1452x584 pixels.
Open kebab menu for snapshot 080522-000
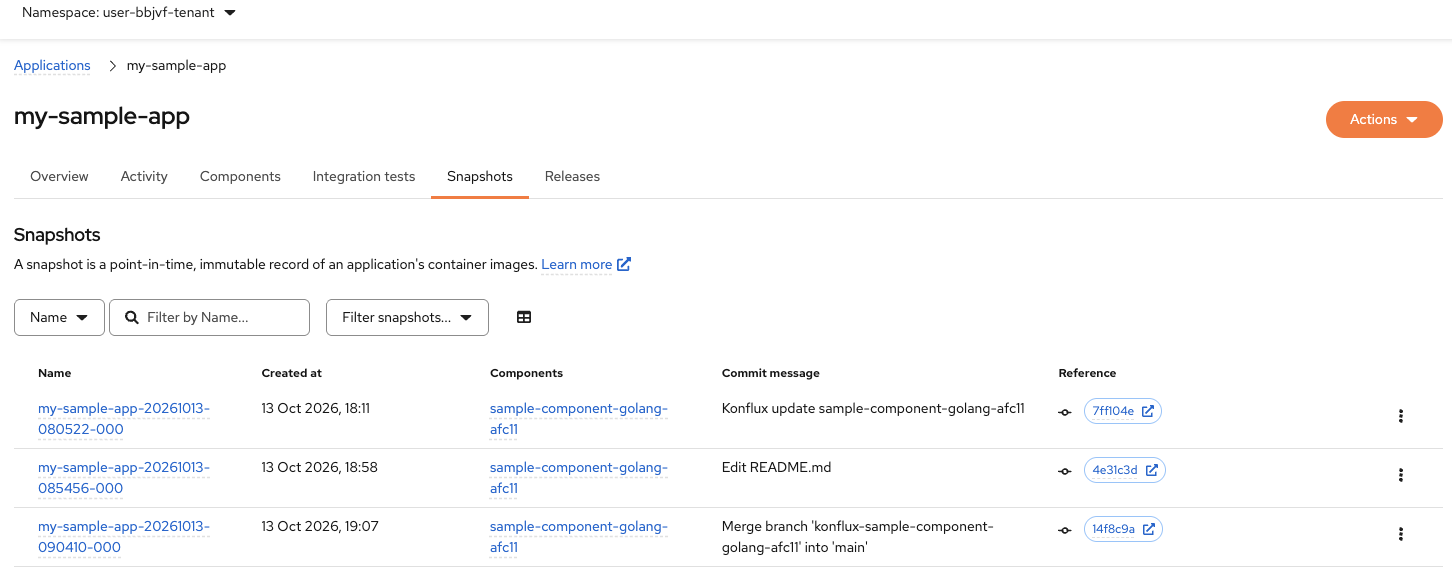pyautogui.click(x=1401, y=416)
